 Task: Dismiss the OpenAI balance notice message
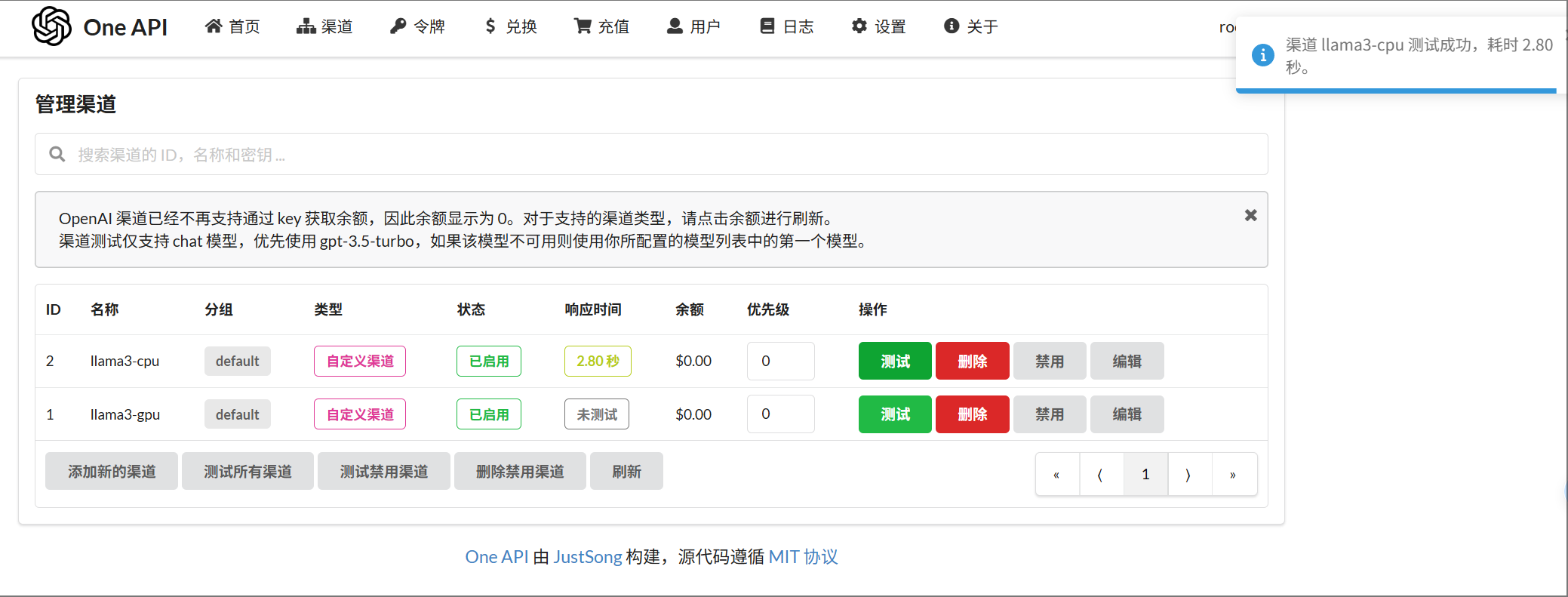pos(1250,216)
